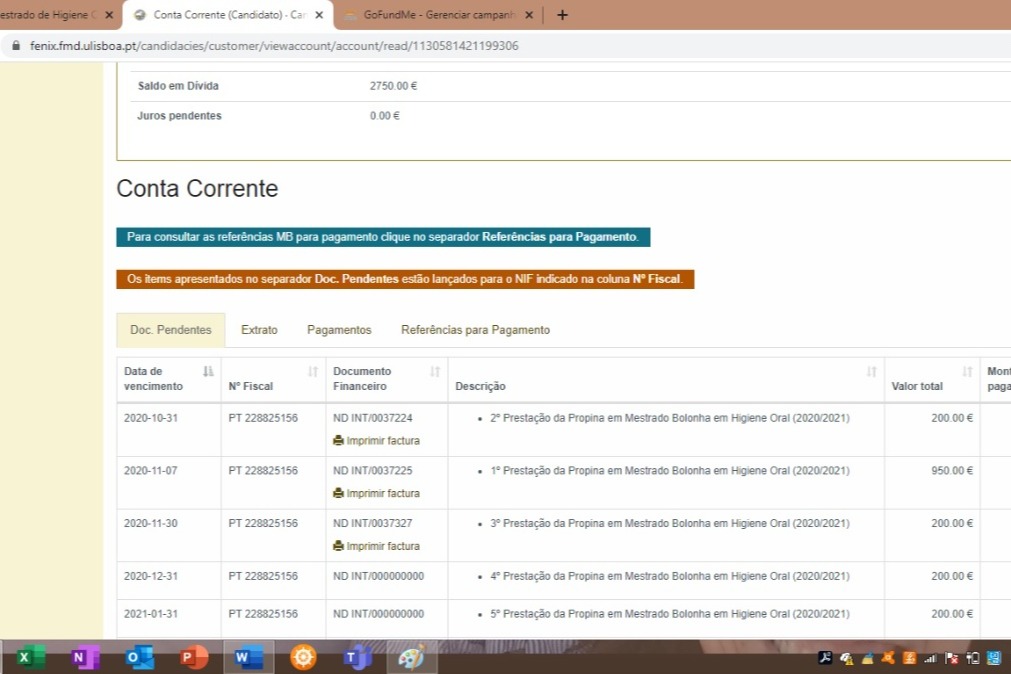Open the Java update tray icon

coord(910,658)
